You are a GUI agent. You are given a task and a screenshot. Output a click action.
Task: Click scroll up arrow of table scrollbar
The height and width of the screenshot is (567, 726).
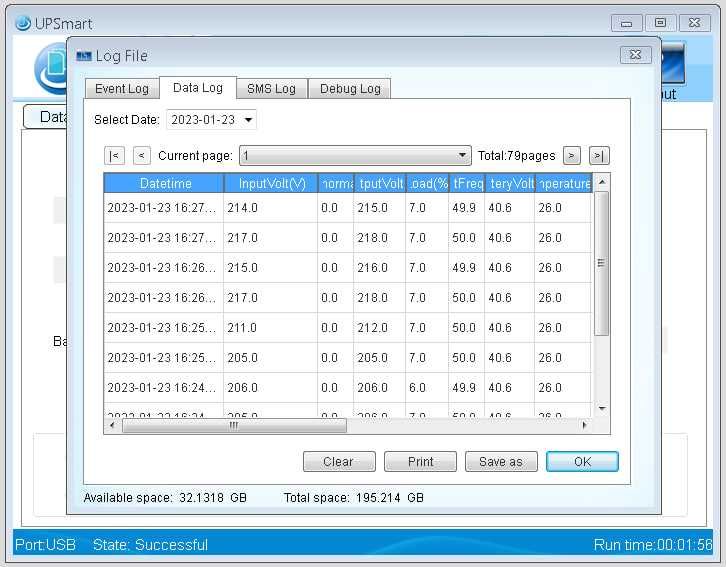tap(601, 182)
